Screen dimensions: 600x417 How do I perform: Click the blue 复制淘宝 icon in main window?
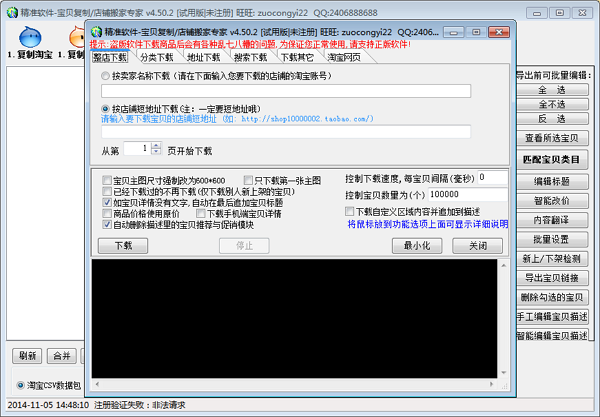click(x=30, y=37)
